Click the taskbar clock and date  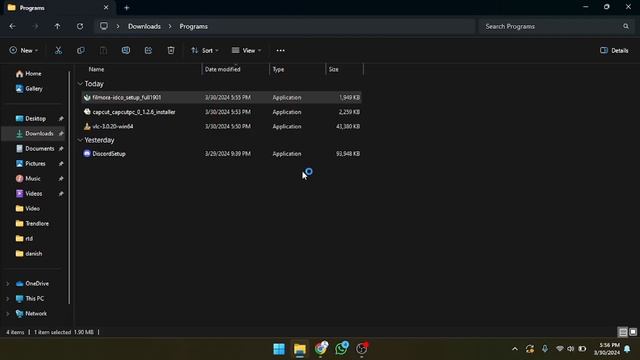point(607,349)
